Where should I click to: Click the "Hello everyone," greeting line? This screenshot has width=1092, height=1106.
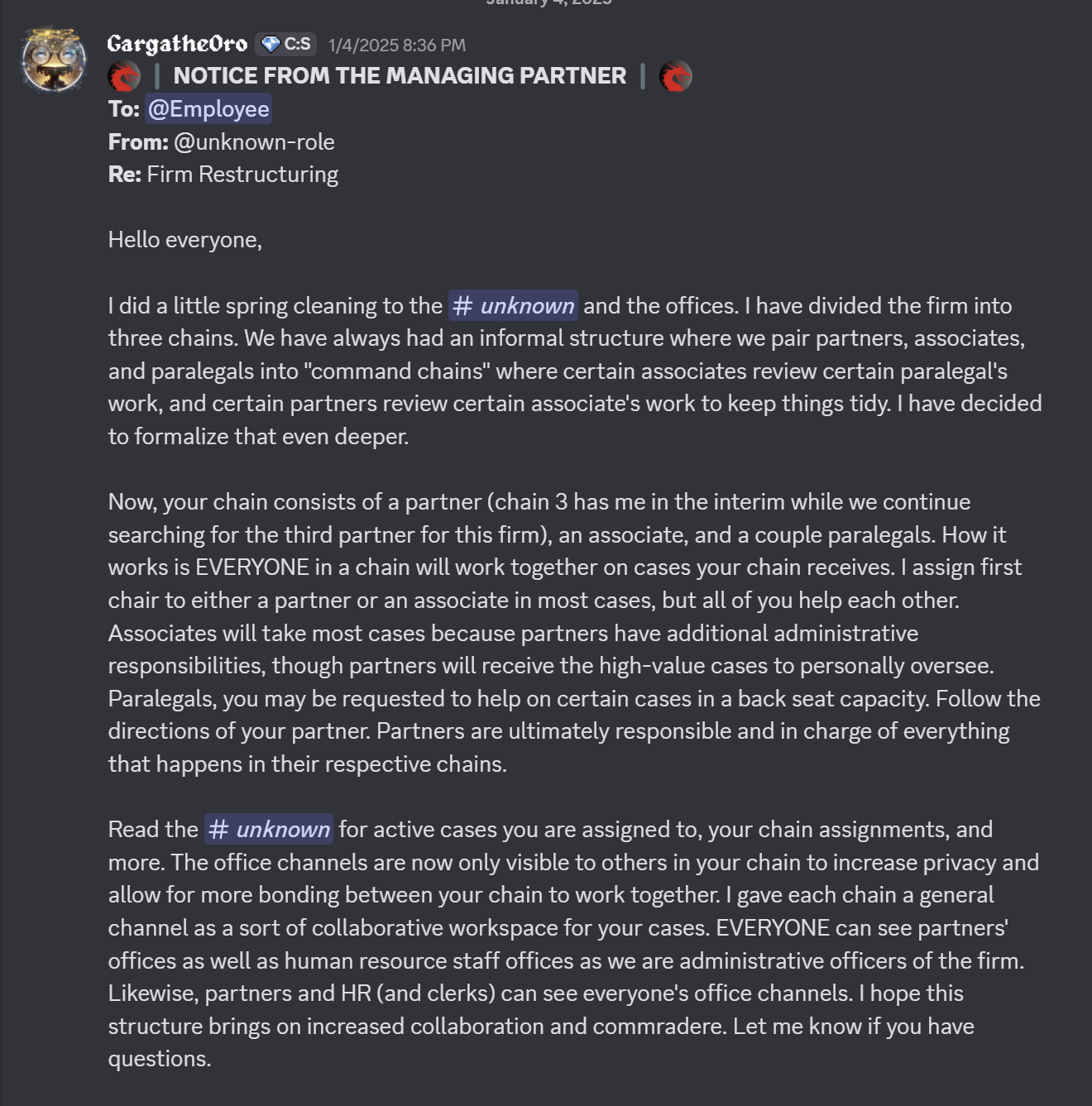pyautogui.click(x=185, y=240)
